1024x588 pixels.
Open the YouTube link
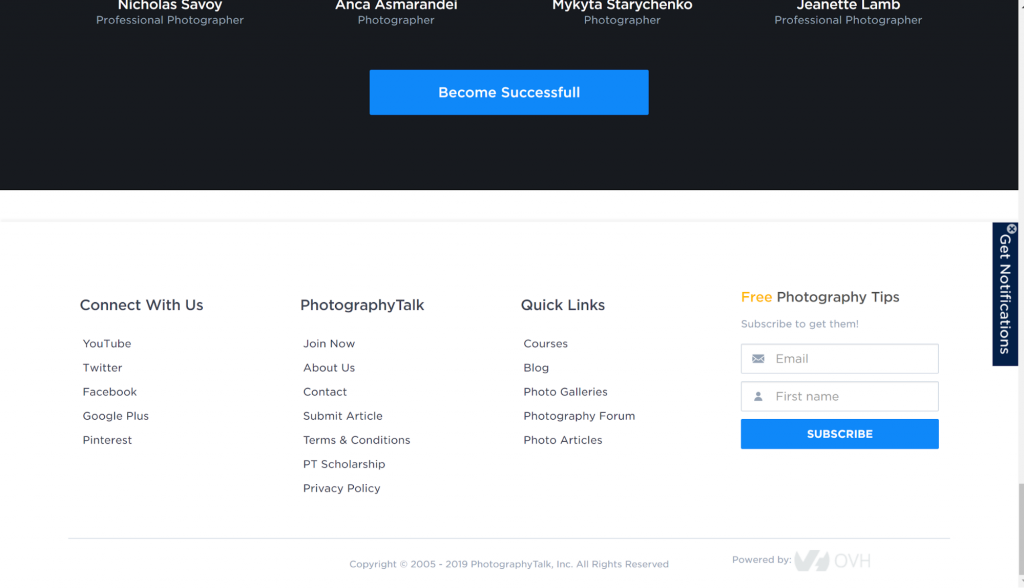click(x=107, y=344)
